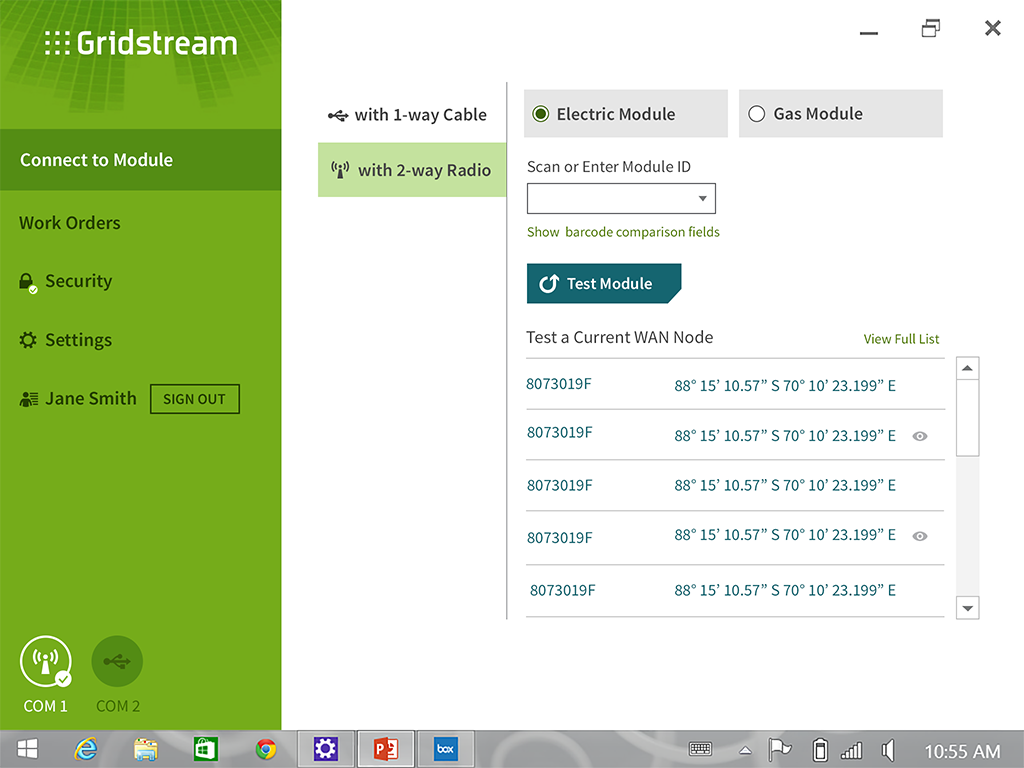
Task: Toggle eye icon on second WAN node row
Action: click(920, 436)
